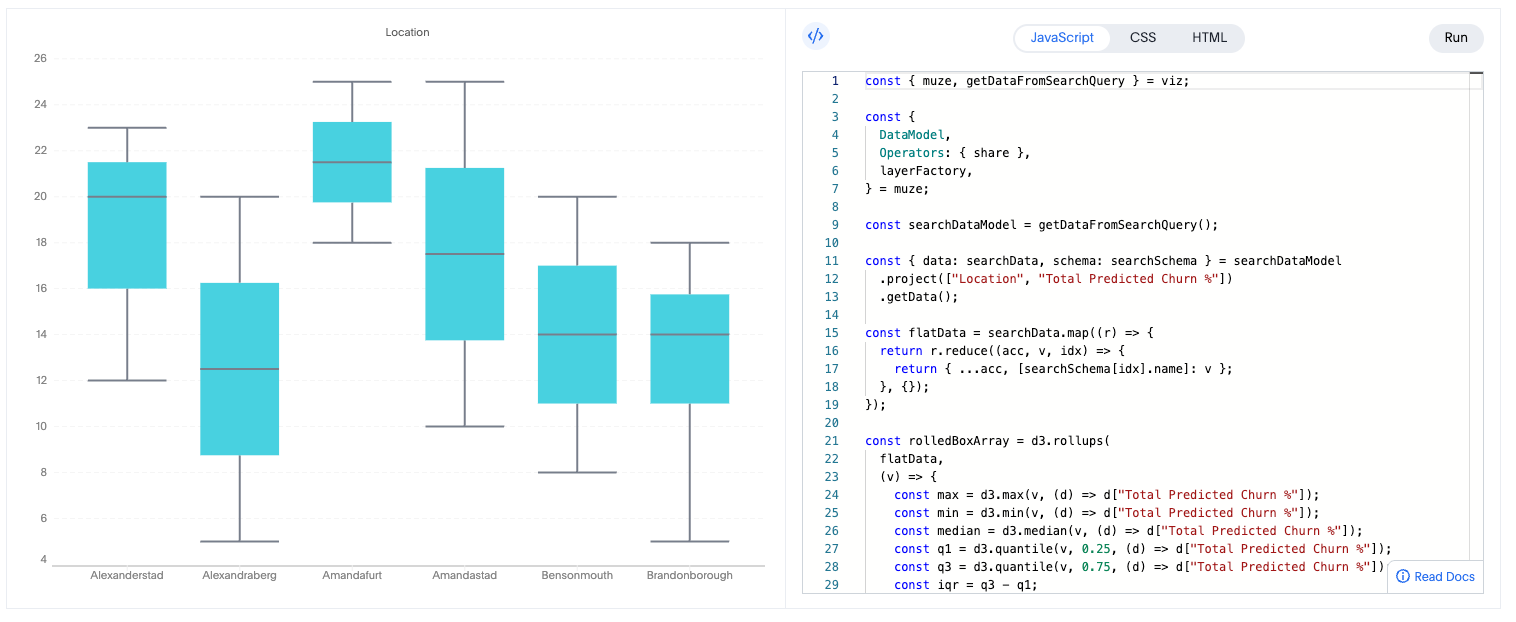The height and width of the screenshot is (622, 1516).
Task: Click the info icon beside Read Docs
Action: (x=1404, y=576)
